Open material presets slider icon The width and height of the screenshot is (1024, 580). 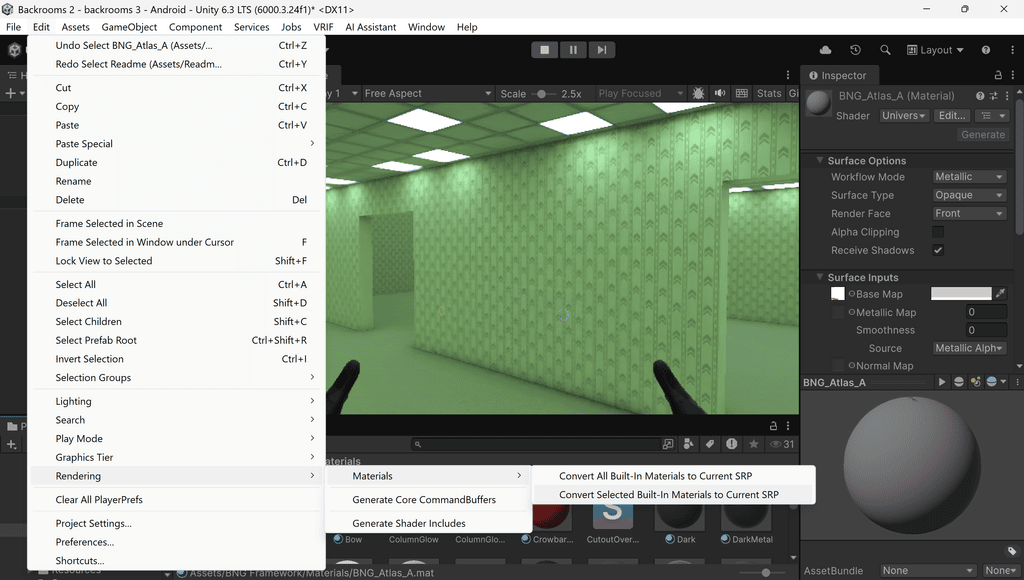point(993,96)
